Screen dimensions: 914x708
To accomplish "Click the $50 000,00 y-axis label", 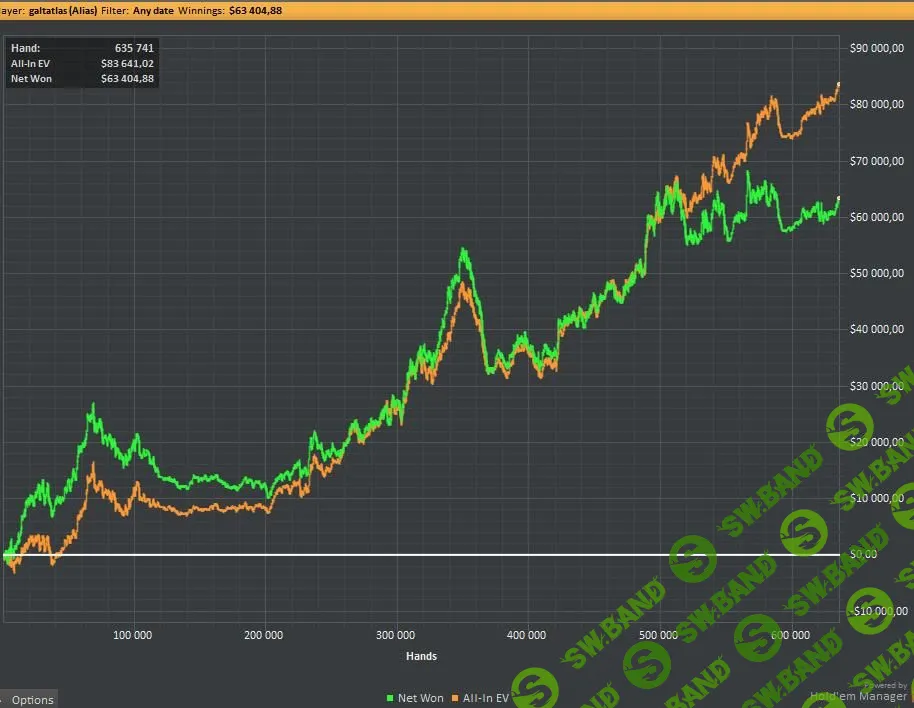I will coord(876,273).
